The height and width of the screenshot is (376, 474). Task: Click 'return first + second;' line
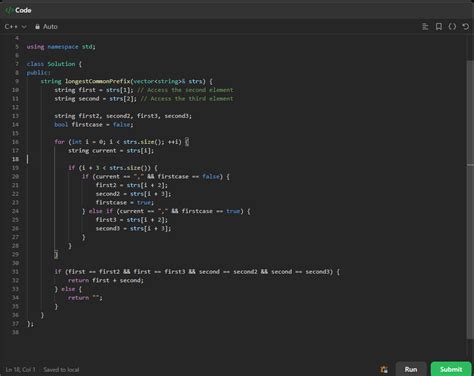click(106, 281)
